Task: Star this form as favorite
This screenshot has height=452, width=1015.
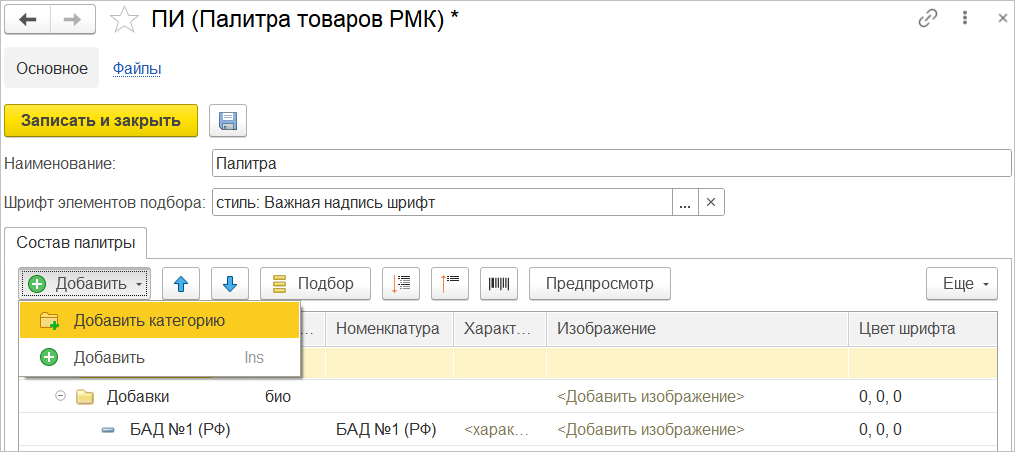Action: [x=124, y=20]
